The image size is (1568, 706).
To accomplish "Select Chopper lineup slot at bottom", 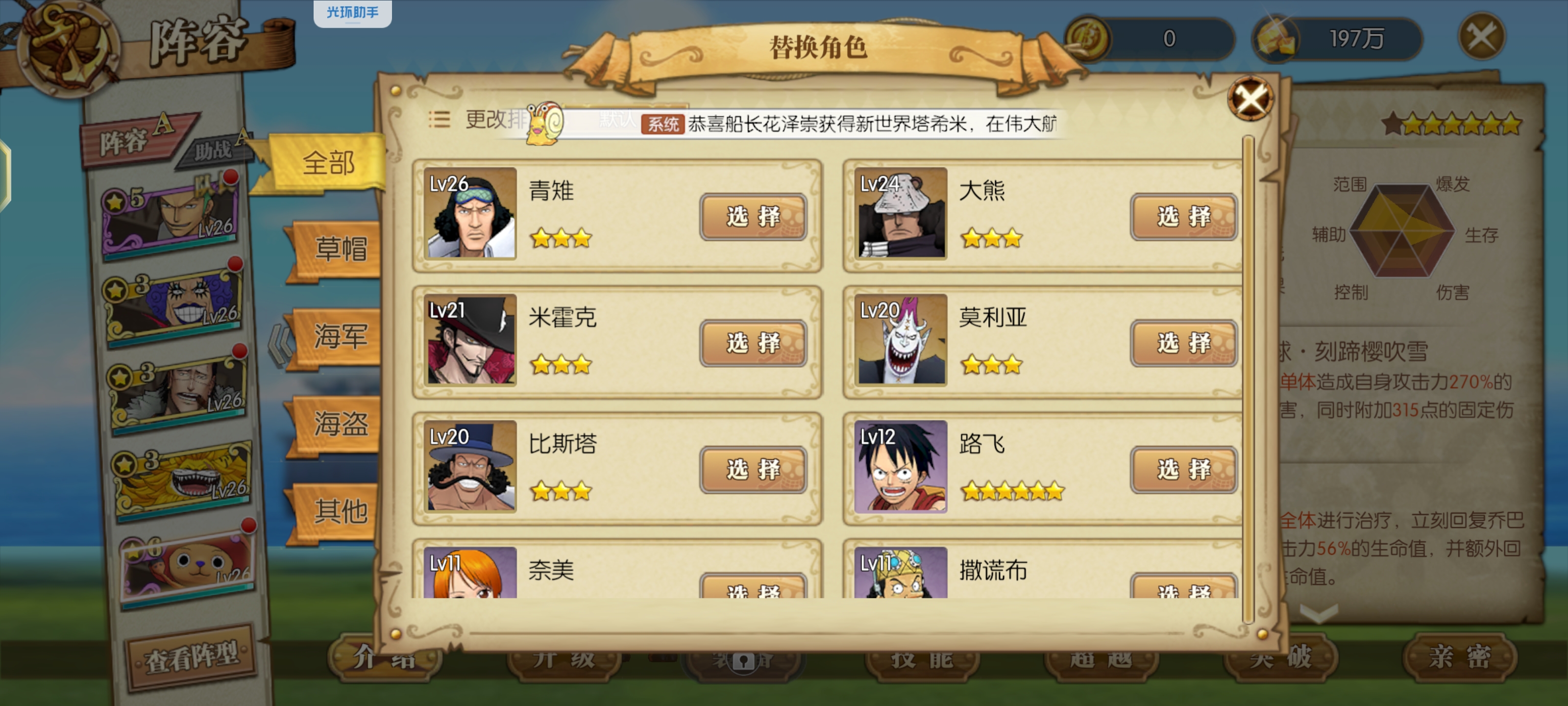I will click(187, 564).
